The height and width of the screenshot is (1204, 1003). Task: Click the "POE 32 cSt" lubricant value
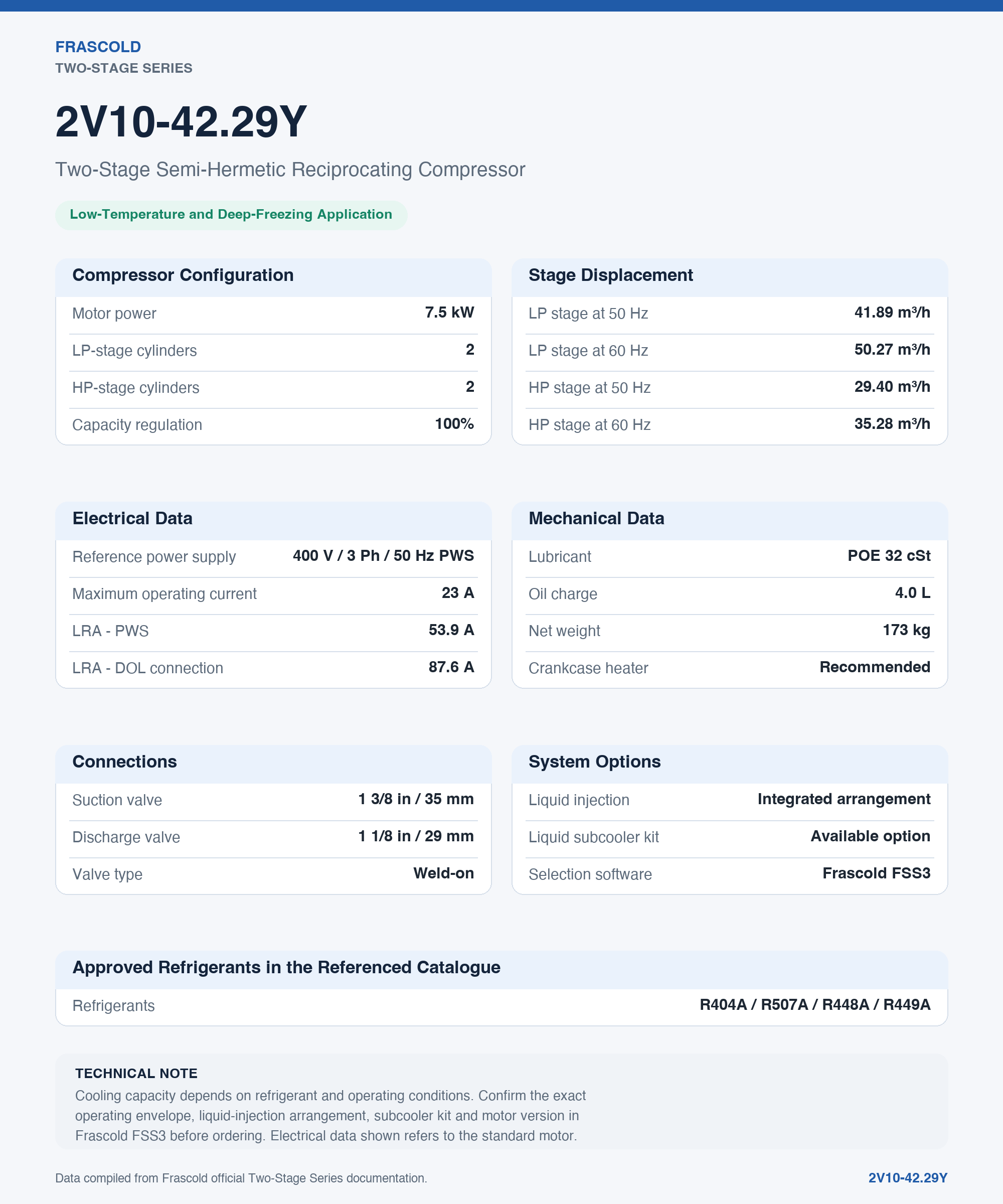pos(889,555)
